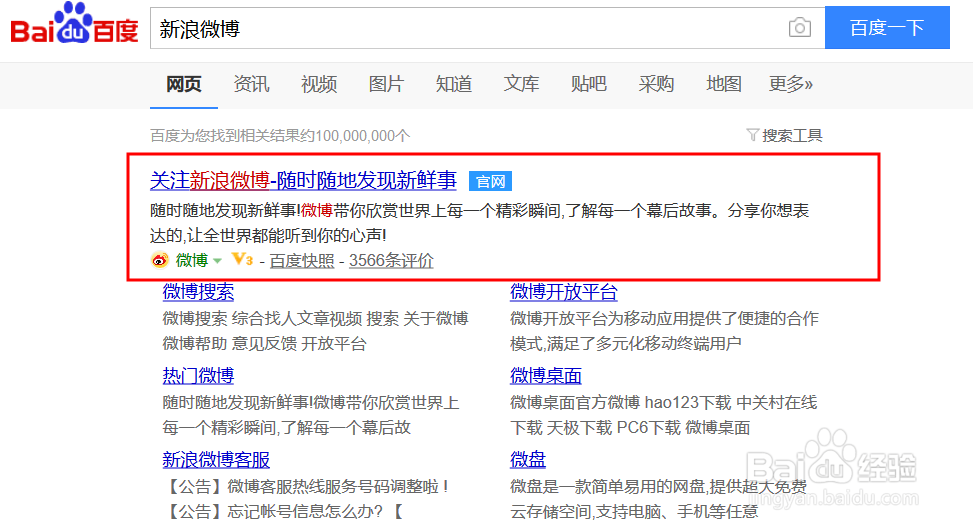The width and height of the screenshot is (973, 532).
Task: Open the 采购 tab
Action: (x=656, y=84)
